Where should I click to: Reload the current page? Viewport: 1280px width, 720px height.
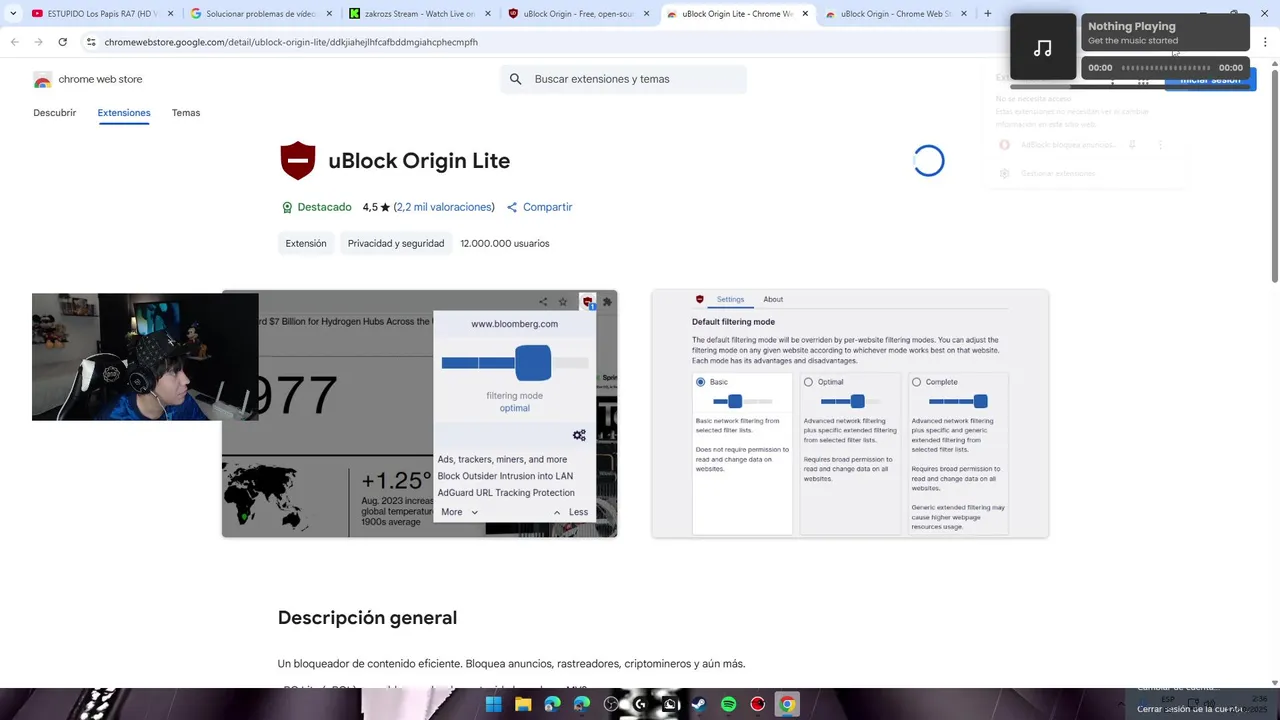pos(63,42)
